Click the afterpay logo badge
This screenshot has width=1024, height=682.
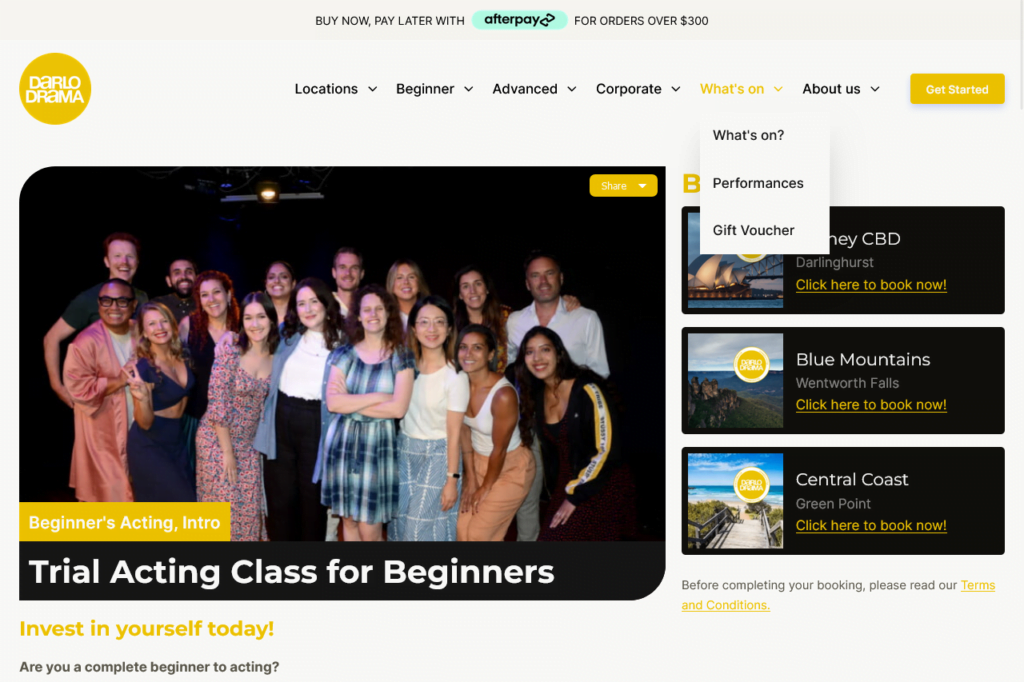pos(519,20)
